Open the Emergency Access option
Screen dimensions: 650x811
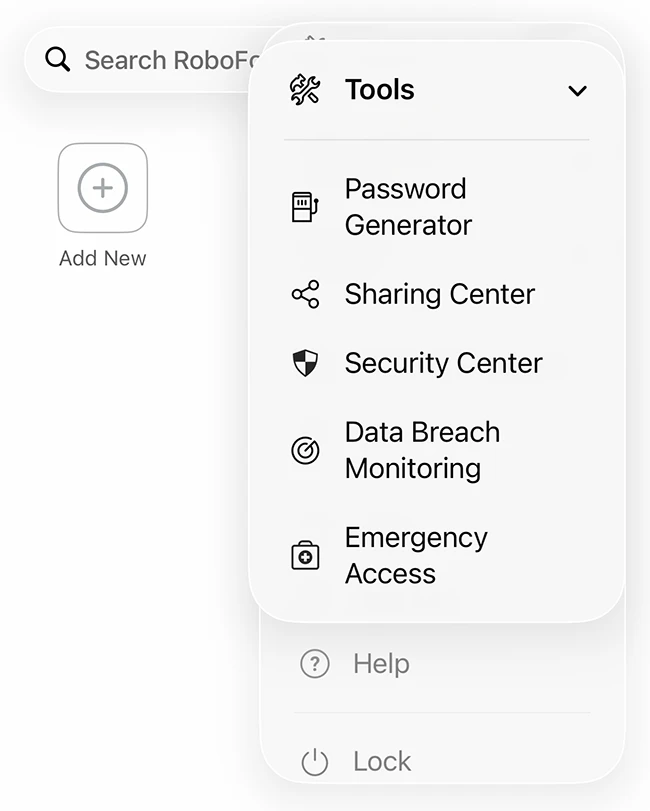coord(416,556)
